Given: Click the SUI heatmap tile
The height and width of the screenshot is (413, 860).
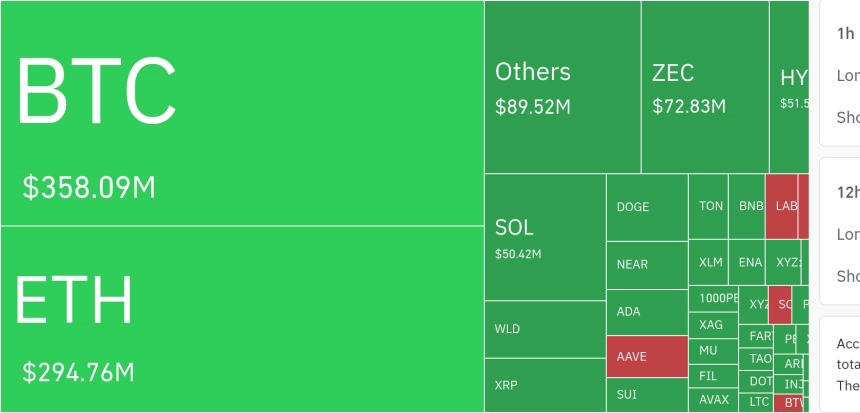Looking at the screenshot, I should (647, 395).
